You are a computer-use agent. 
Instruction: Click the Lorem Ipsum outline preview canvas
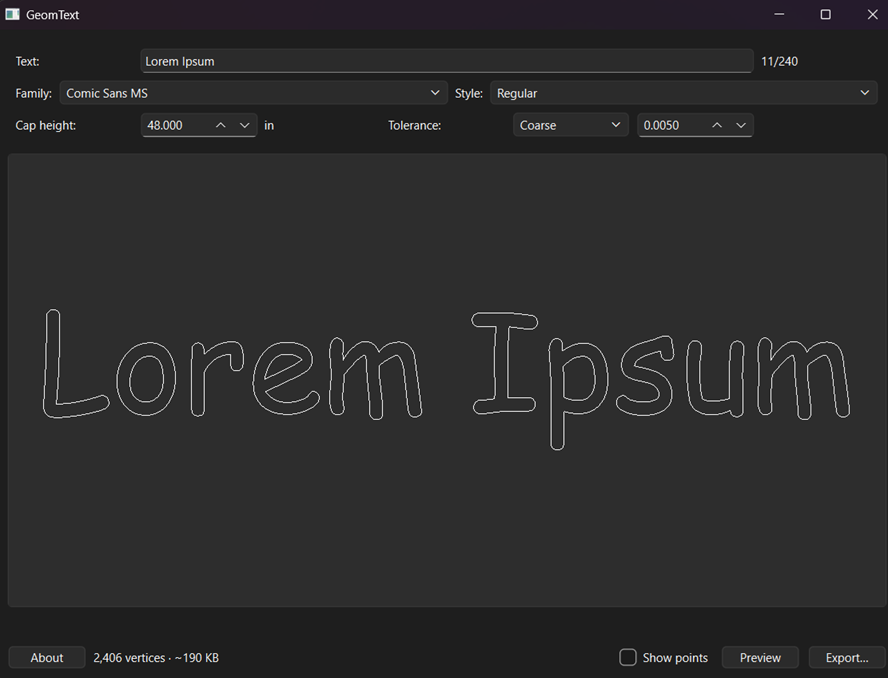[447, 380]
